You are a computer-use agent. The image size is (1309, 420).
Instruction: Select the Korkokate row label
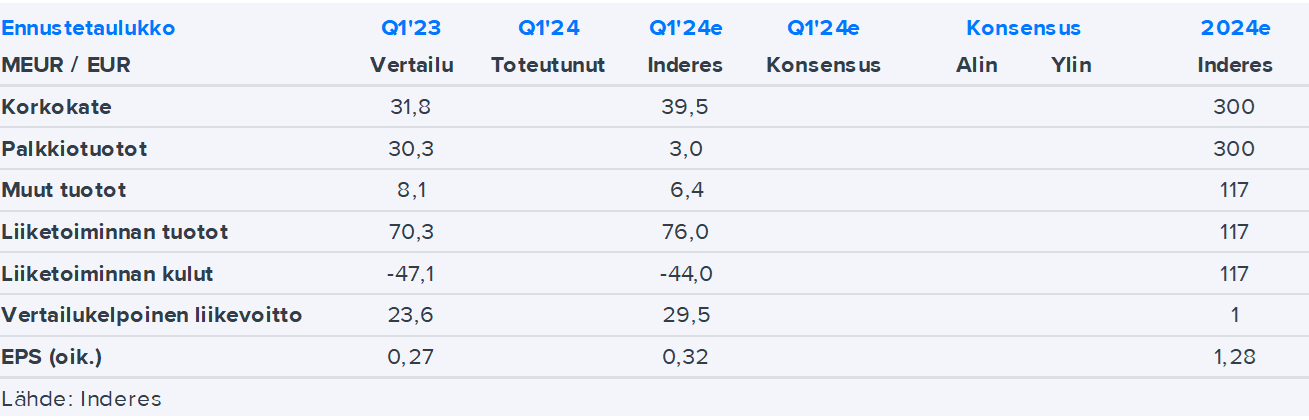click(x=57, y=107)
